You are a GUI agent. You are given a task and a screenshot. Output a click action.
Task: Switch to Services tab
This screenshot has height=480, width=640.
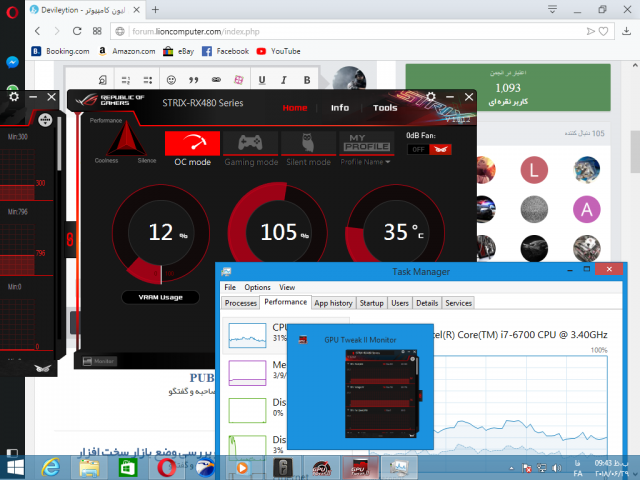tap(458, 303)
